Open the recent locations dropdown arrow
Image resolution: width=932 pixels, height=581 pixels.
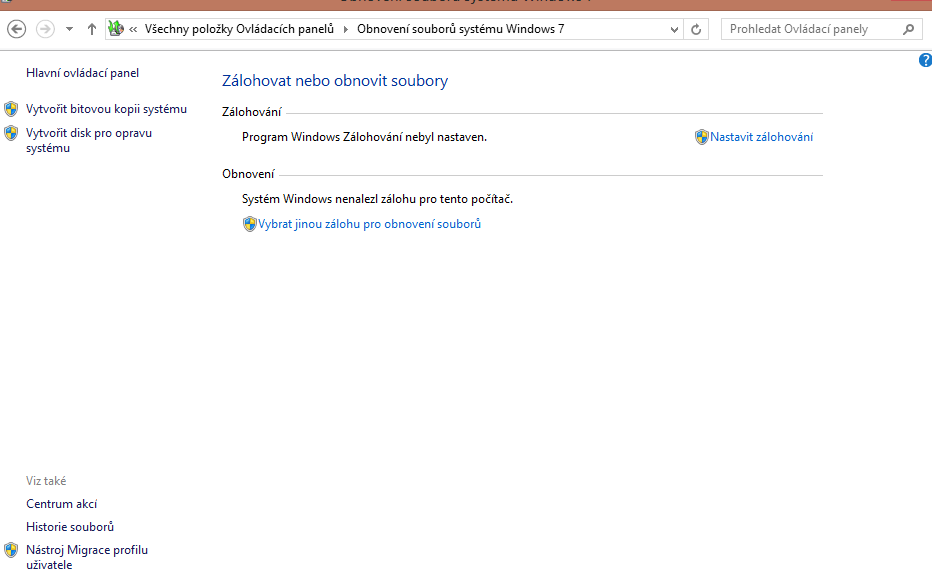tap(70, 29)
